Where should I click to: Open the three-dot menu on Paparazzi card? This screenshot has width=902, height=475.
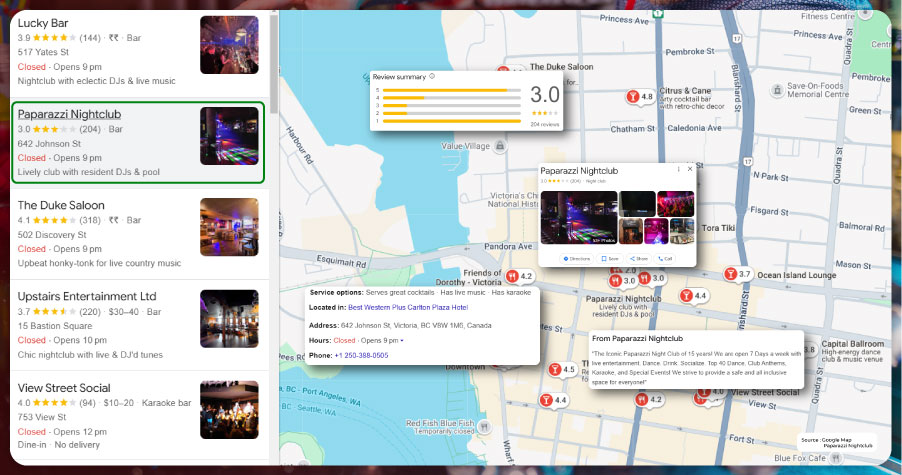pyautogui.click(x=678, y=169)
